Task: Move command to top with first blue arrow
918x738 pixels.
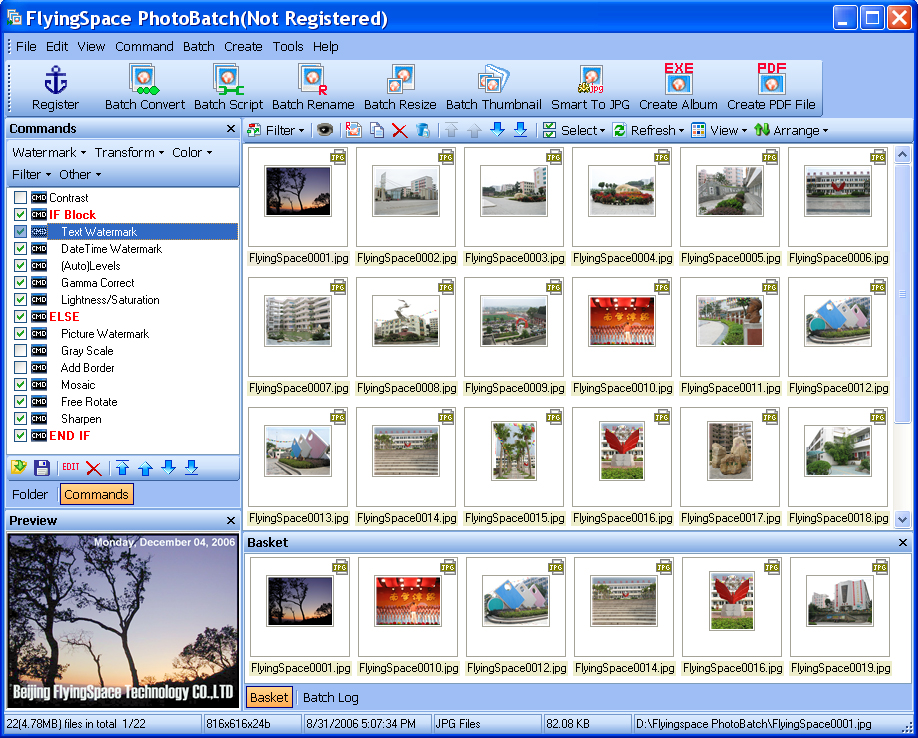Action: 122,467
